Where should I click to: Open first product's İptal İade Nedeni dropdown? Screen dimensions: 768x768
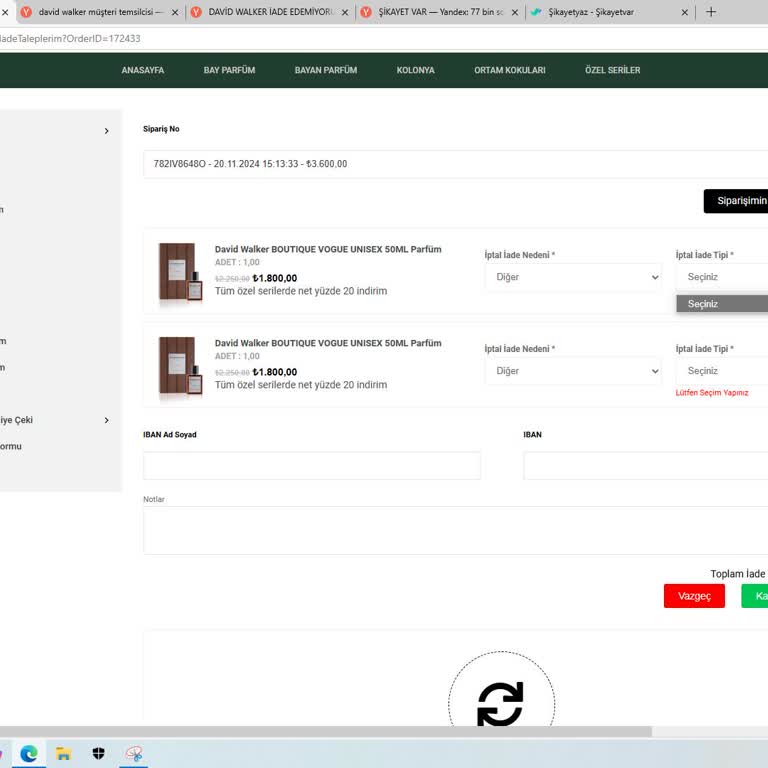tap(573, 277)
